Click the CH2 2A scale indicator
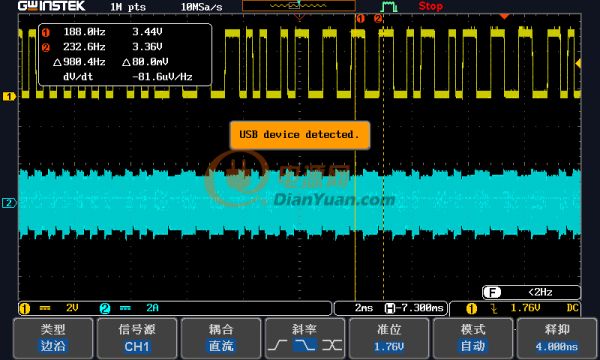The height and width of the screenshot is (360, 600). 129,308
